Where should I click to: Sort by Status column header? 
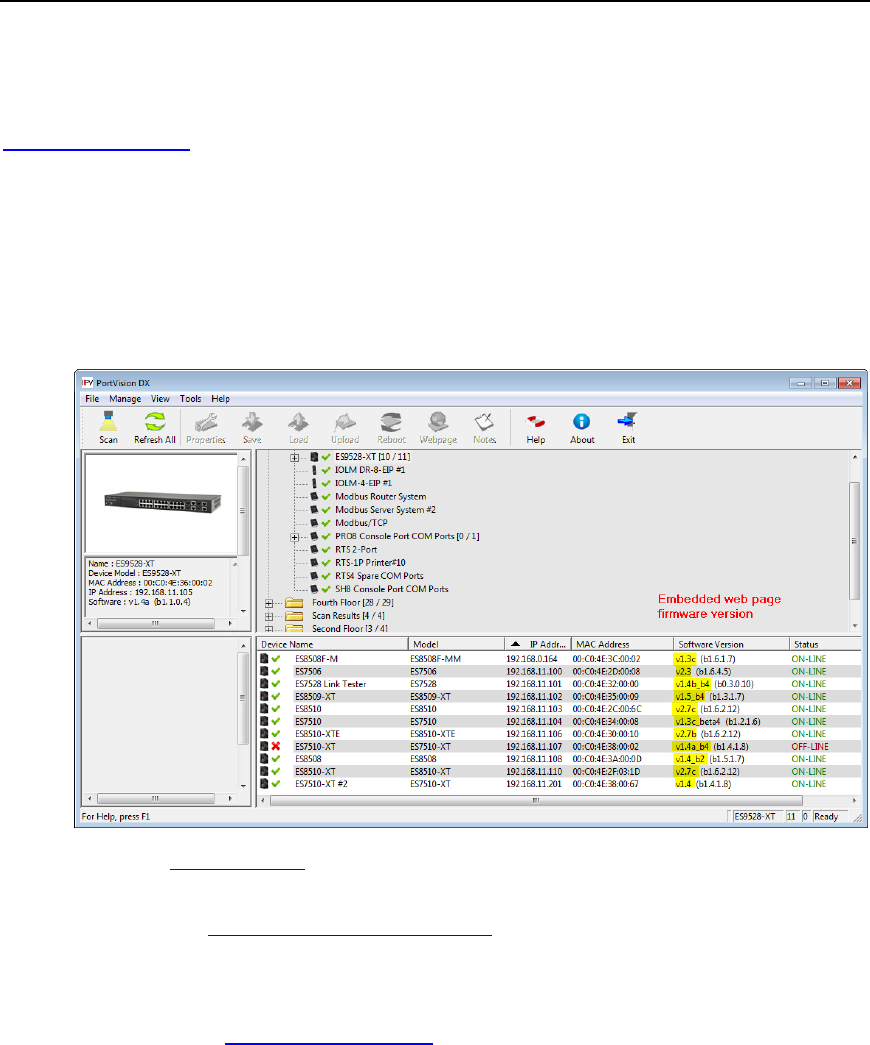point(825,644)
